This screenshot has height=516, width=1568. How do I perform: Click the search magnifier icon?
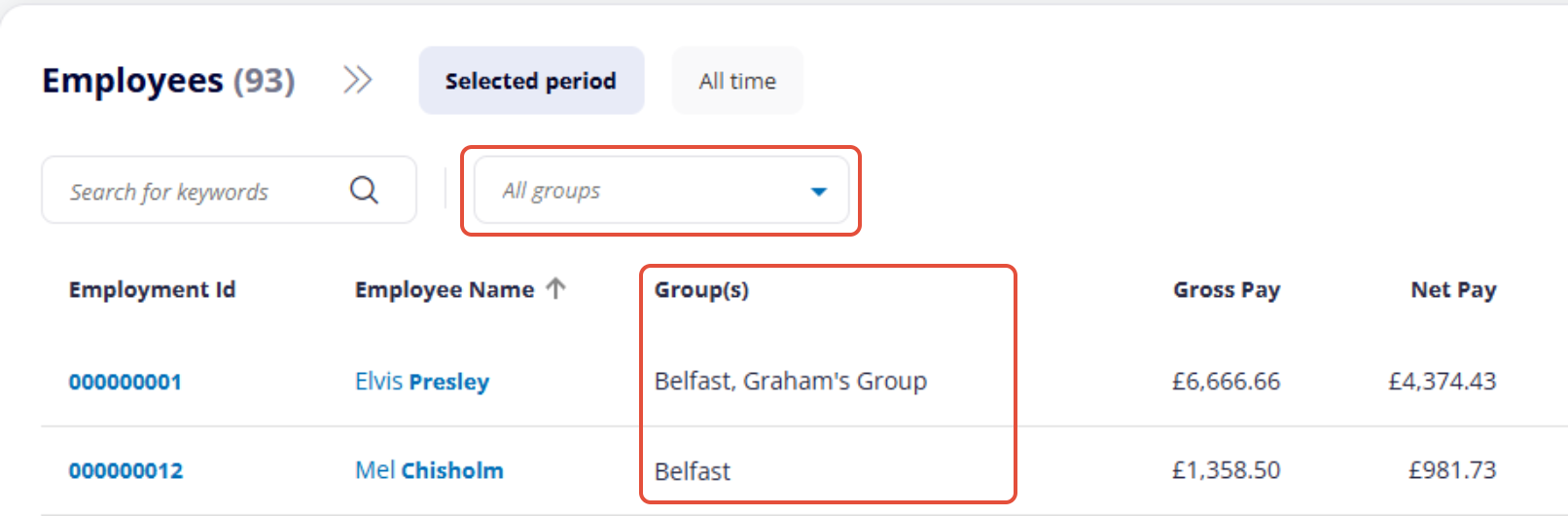[x=364, y=190]
